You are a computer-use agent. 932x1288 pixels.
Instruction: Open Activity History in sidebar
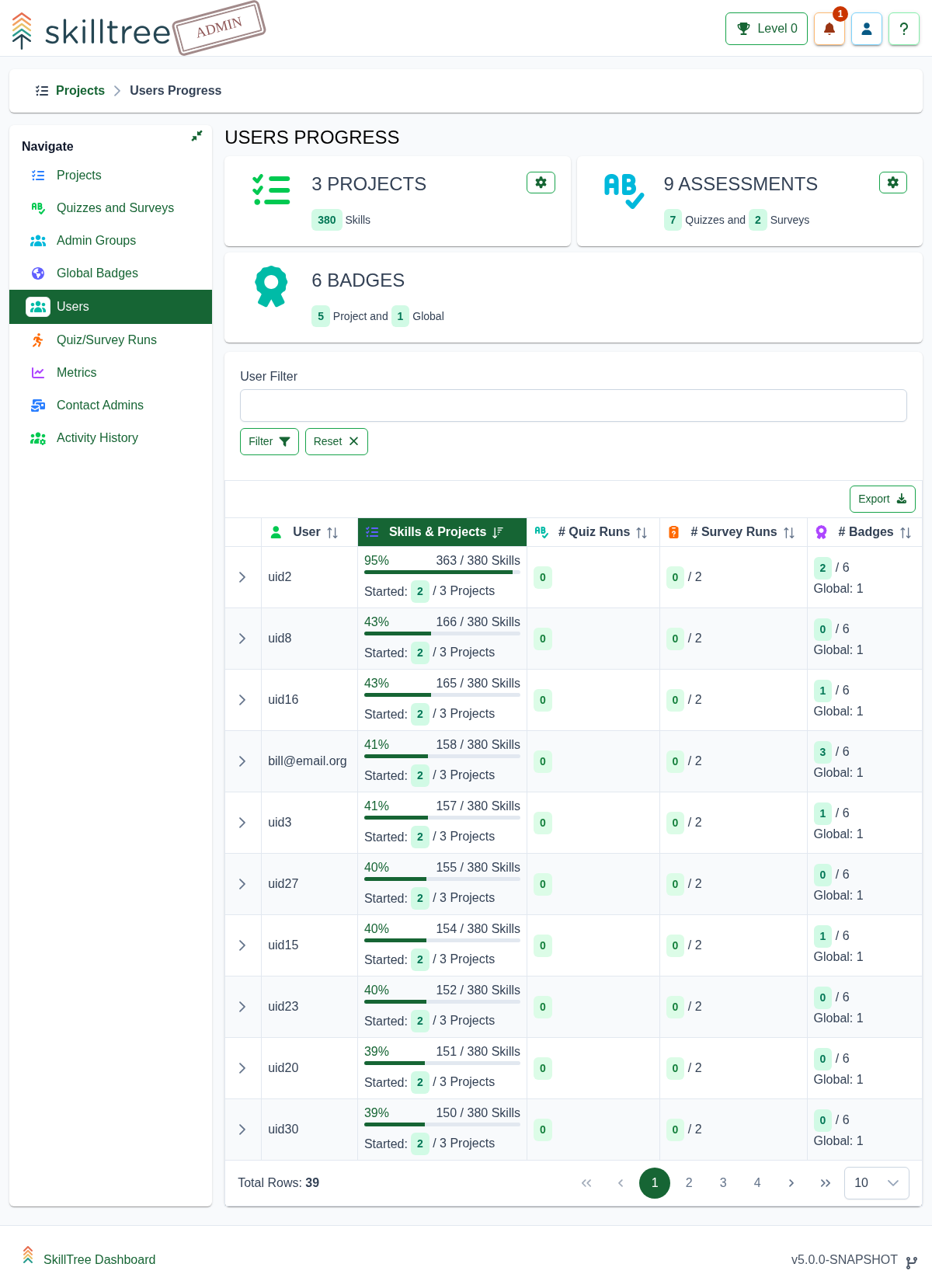[110, 438]
